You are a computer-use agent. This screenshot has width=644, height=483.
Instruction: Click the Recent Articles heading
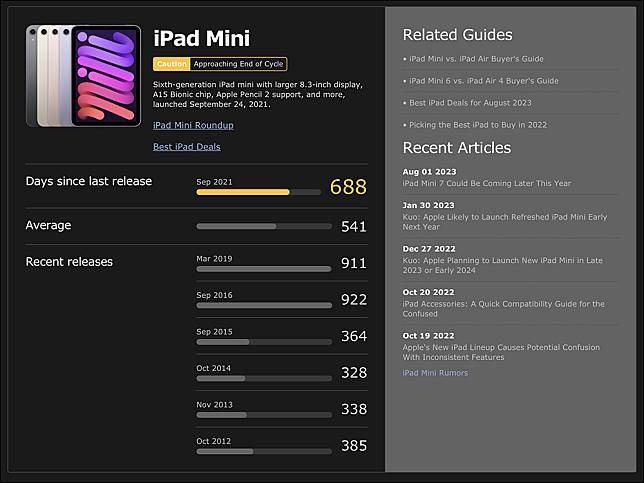(457, 148)
